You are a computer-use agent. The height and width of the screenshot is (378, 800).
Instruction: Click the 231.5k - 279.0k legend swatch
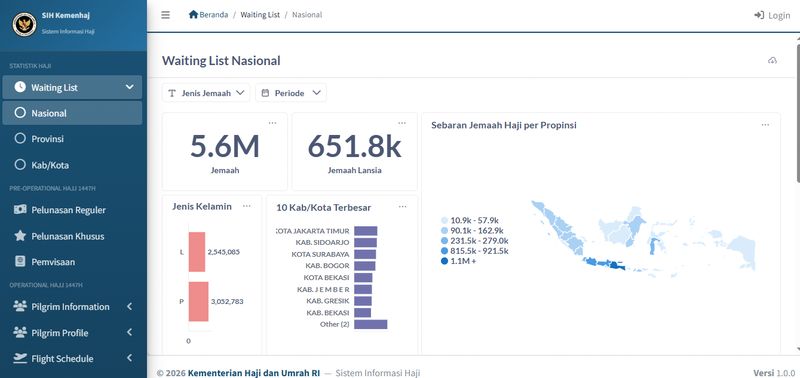pos(444,241)
